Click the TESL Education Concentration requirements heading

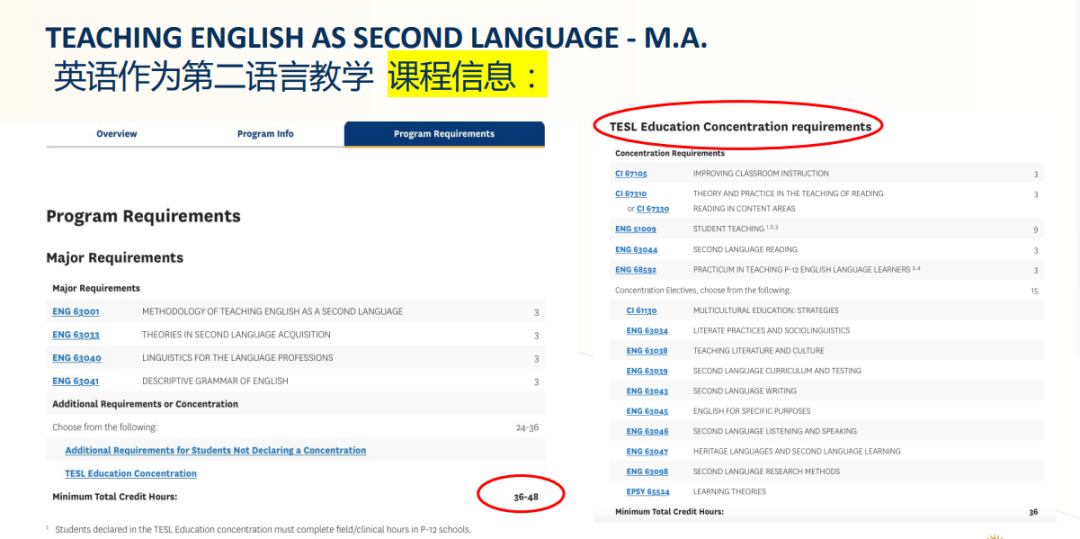(740, 127)
